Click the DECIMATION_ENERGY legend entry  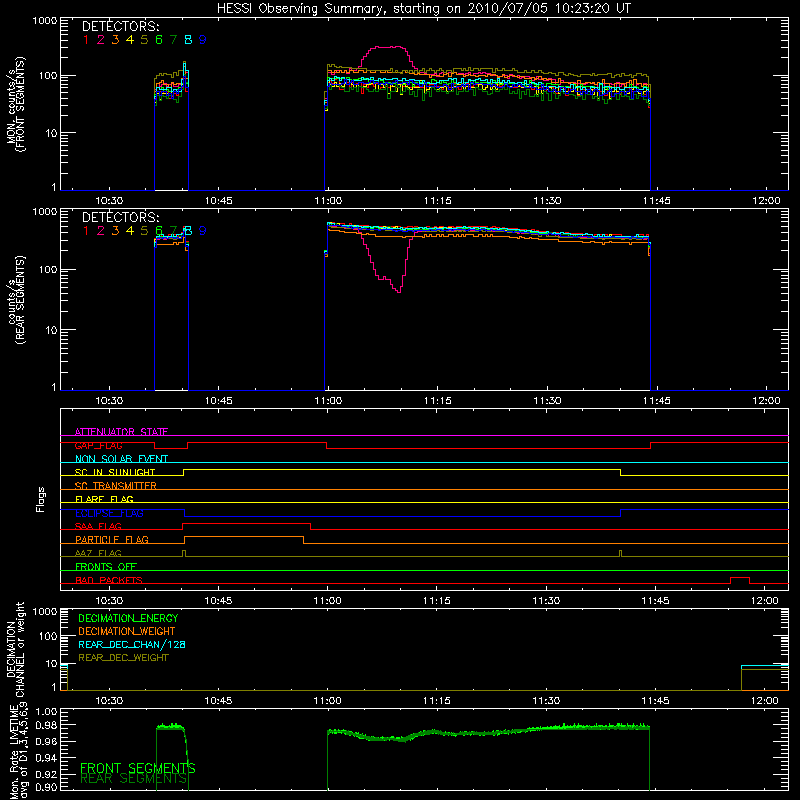pos(128,618)
